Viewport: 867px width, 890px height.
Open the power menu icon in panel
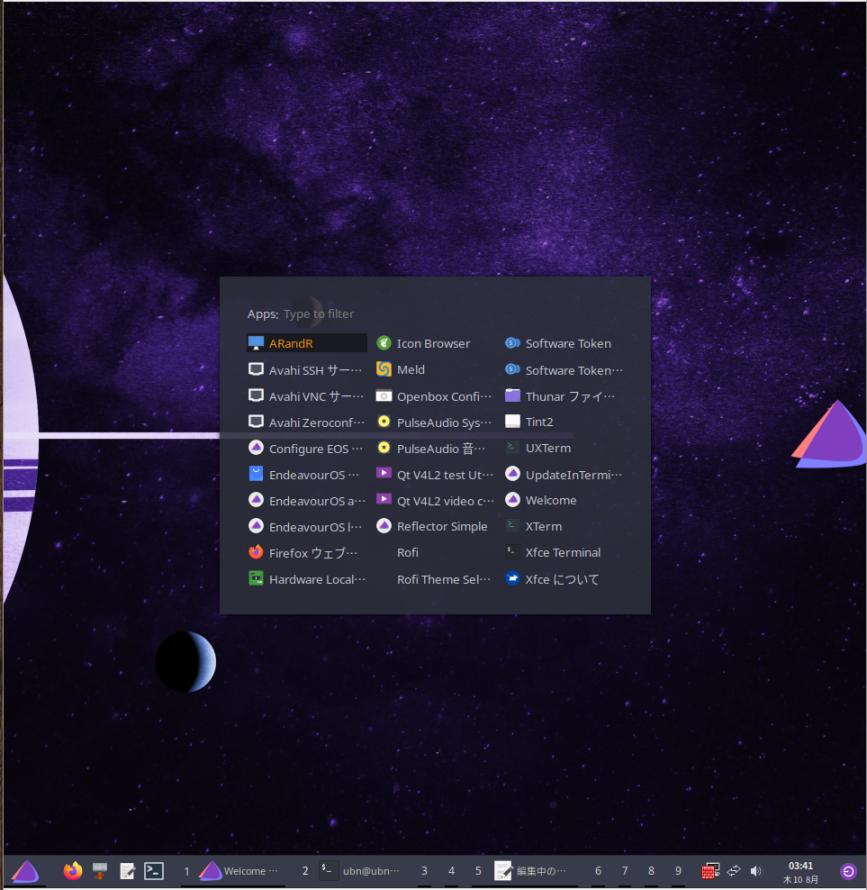[x=848, y=871]
